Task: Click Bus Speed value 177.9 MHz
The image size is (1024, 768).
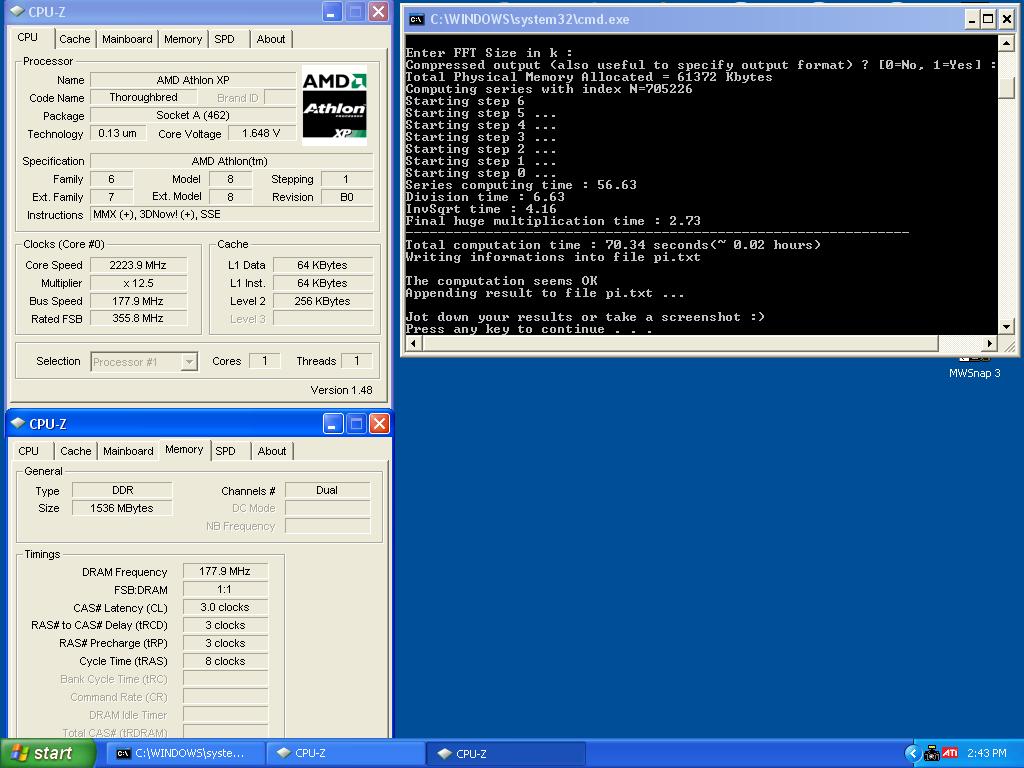Action: click(138, 301)
